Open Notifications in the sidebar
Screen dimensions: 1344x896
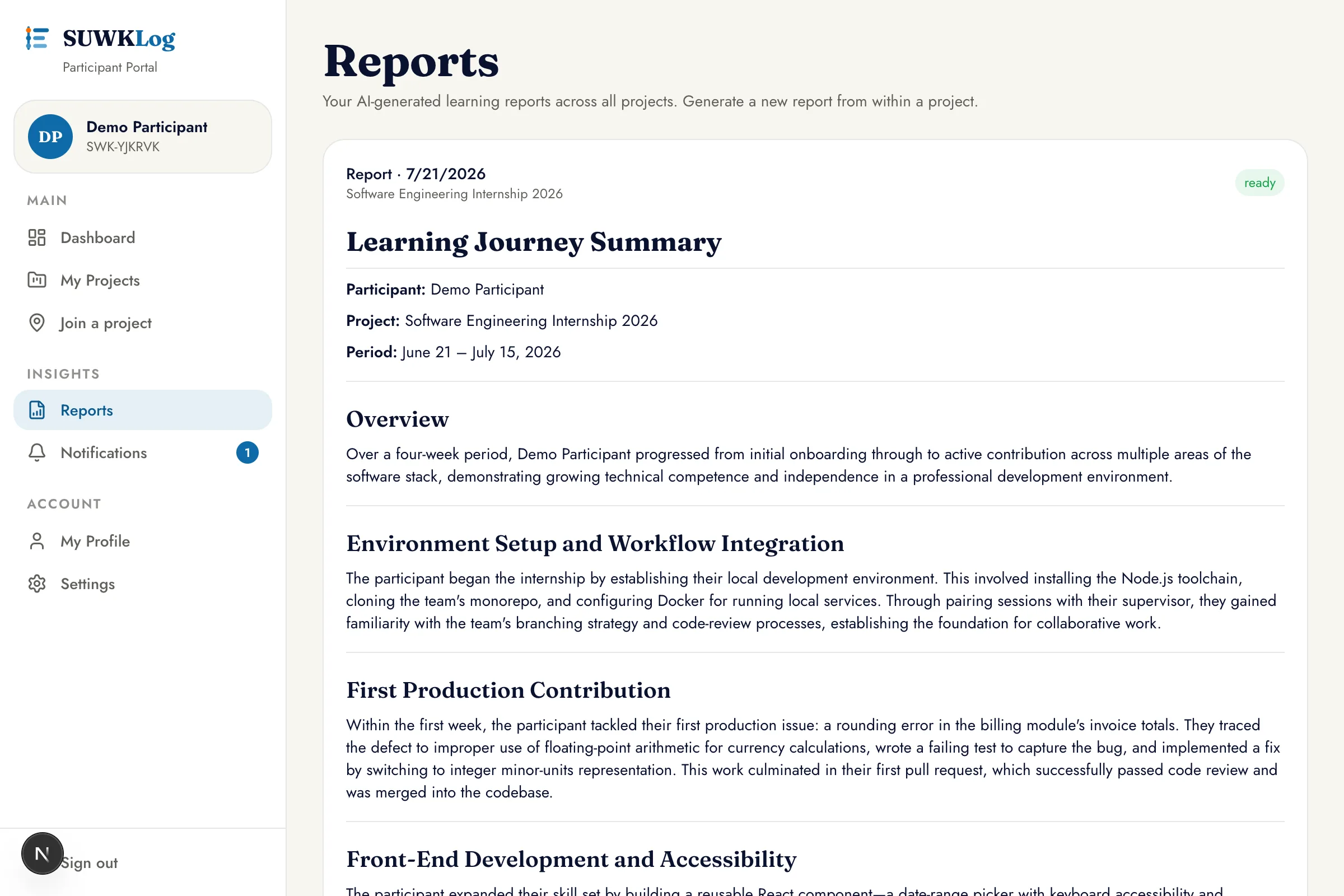143,452
